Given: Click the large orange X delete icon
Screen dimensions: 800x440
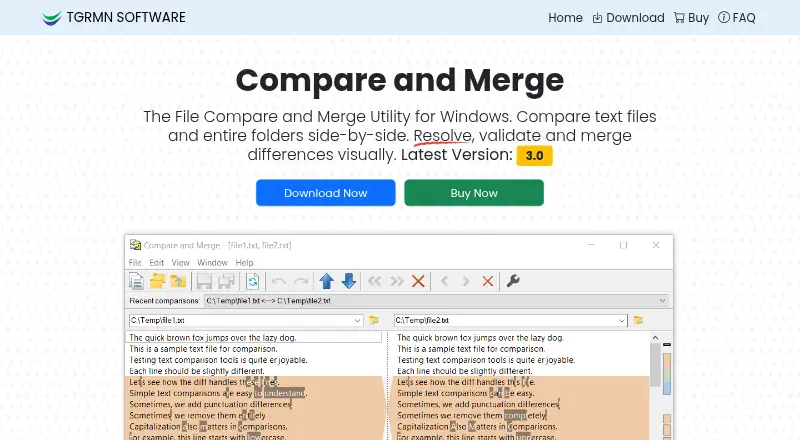Looking at the screenshot, I should pyautogui.click(x=418, y=281).
